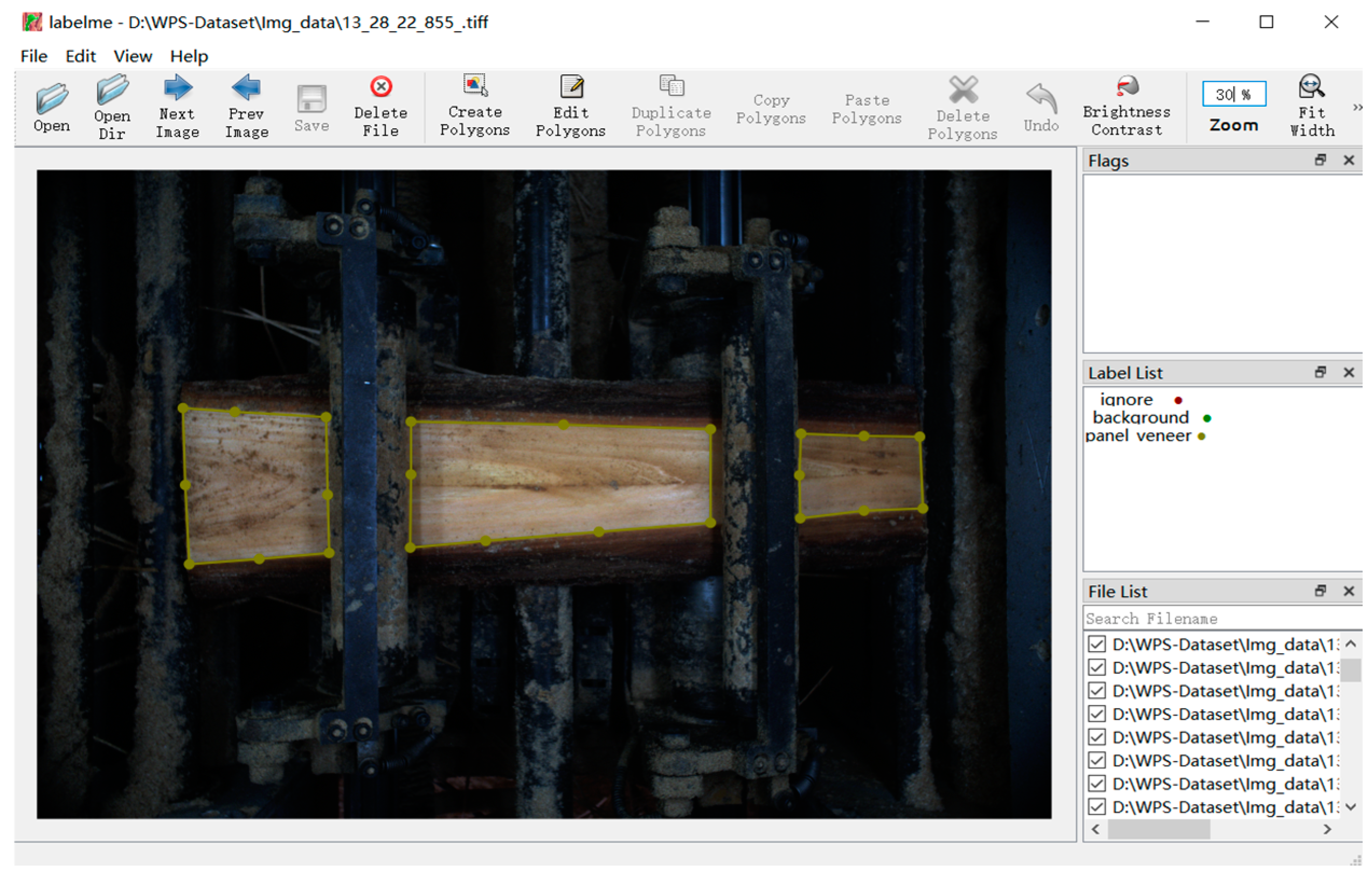Select the panel_veneer label entry
Image resolution: width=1372 pixels, height=880 pixels.
click(x=1139, y=436)
